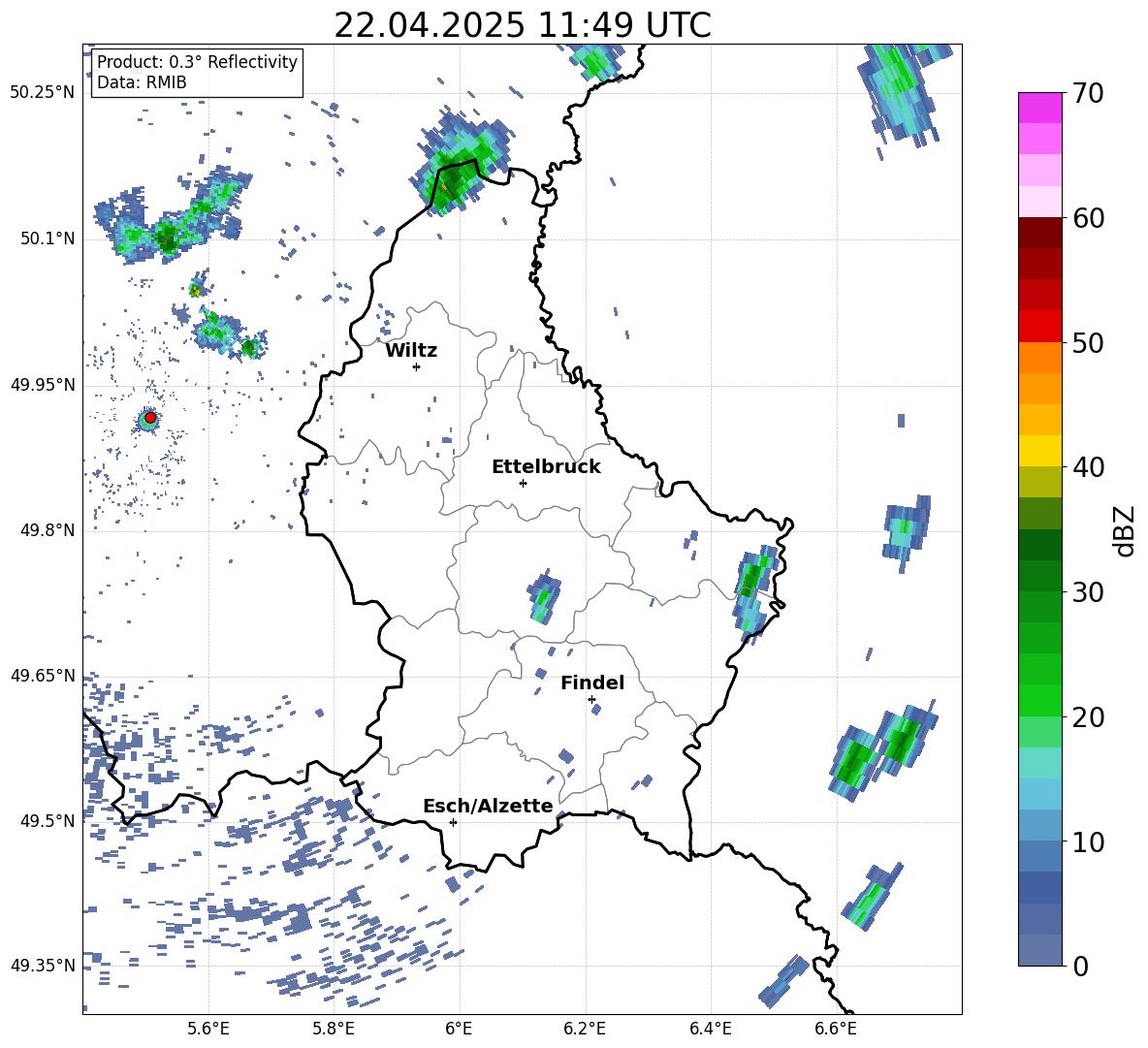Click the yellow colorbar segment at 40
Image resolution: width=1148 pixels, height=1048 pixels.
point(1039,451)
